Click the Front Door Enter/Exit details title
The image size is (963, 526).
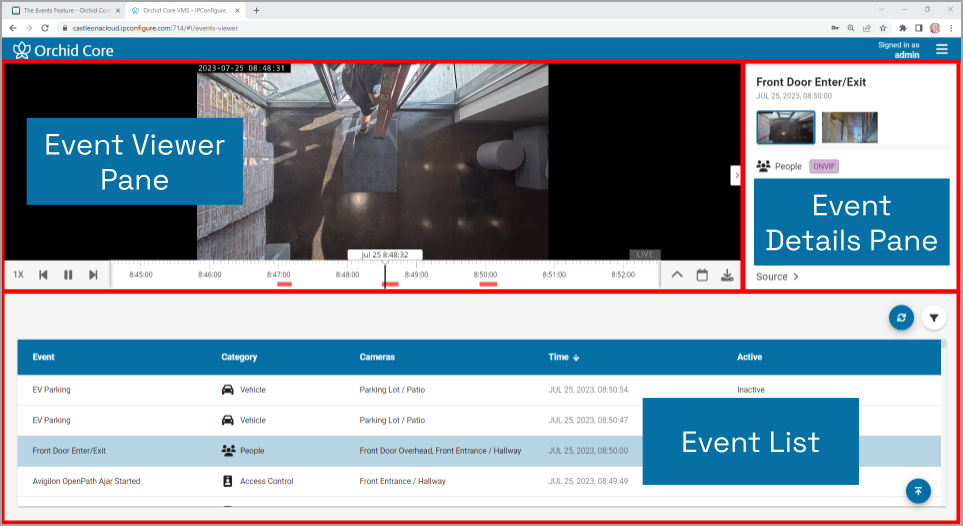[811, 82]
